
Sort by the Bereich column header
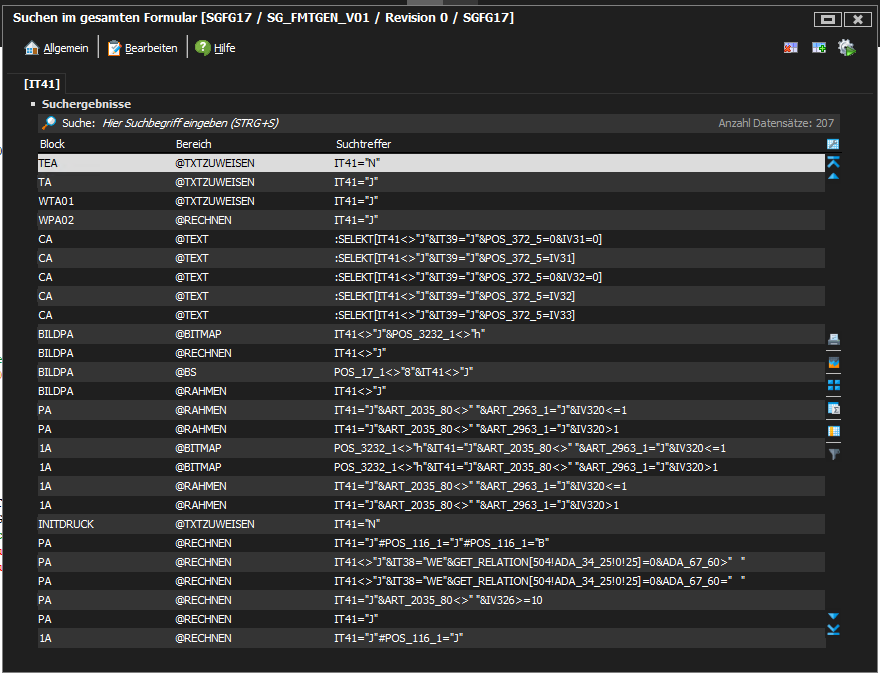coord(193,144)
